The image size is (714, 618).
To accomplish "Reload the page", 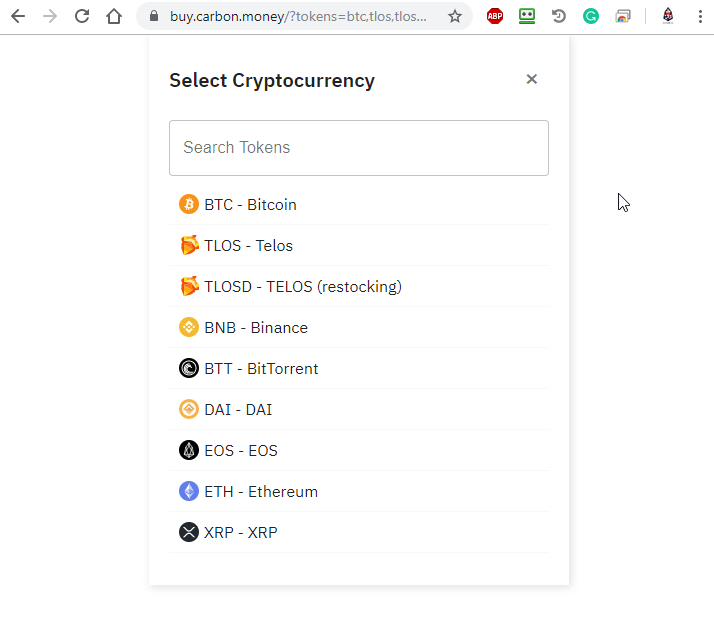I will coord(82,16).
